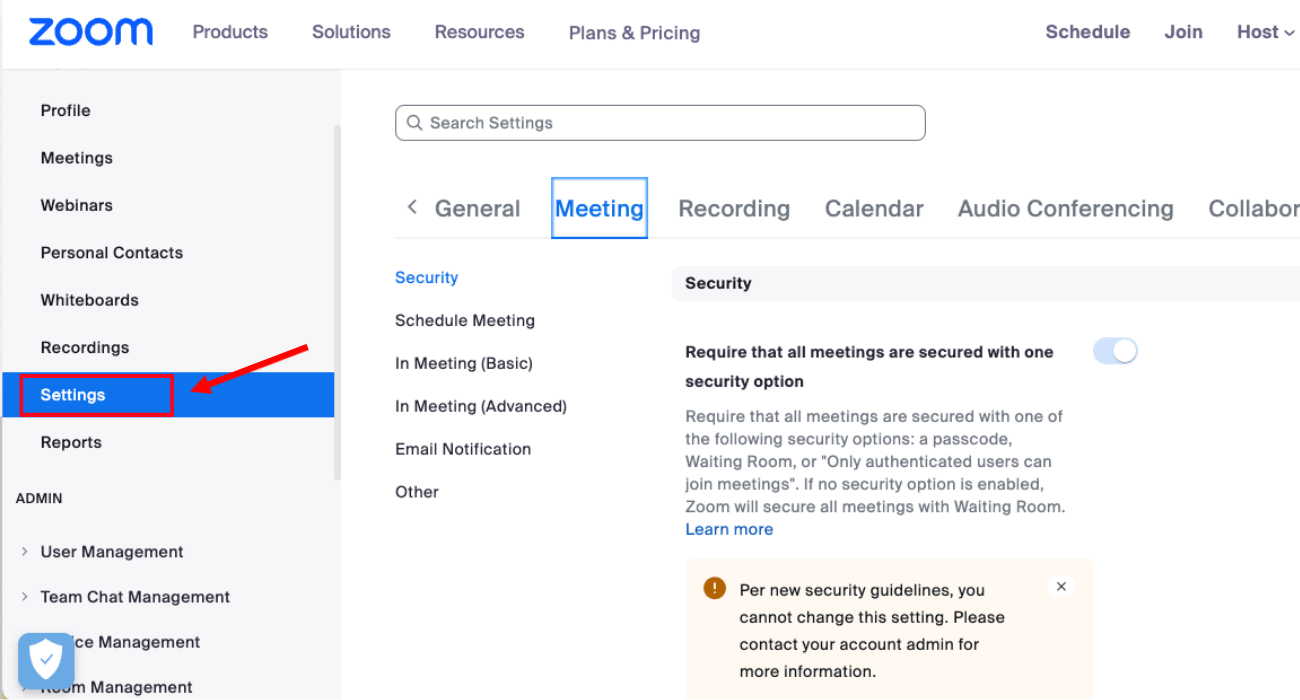Viewport: 1300px width, 700px height.
Task: Open Profile in sidebar
Action: click(x=65, y=110)
